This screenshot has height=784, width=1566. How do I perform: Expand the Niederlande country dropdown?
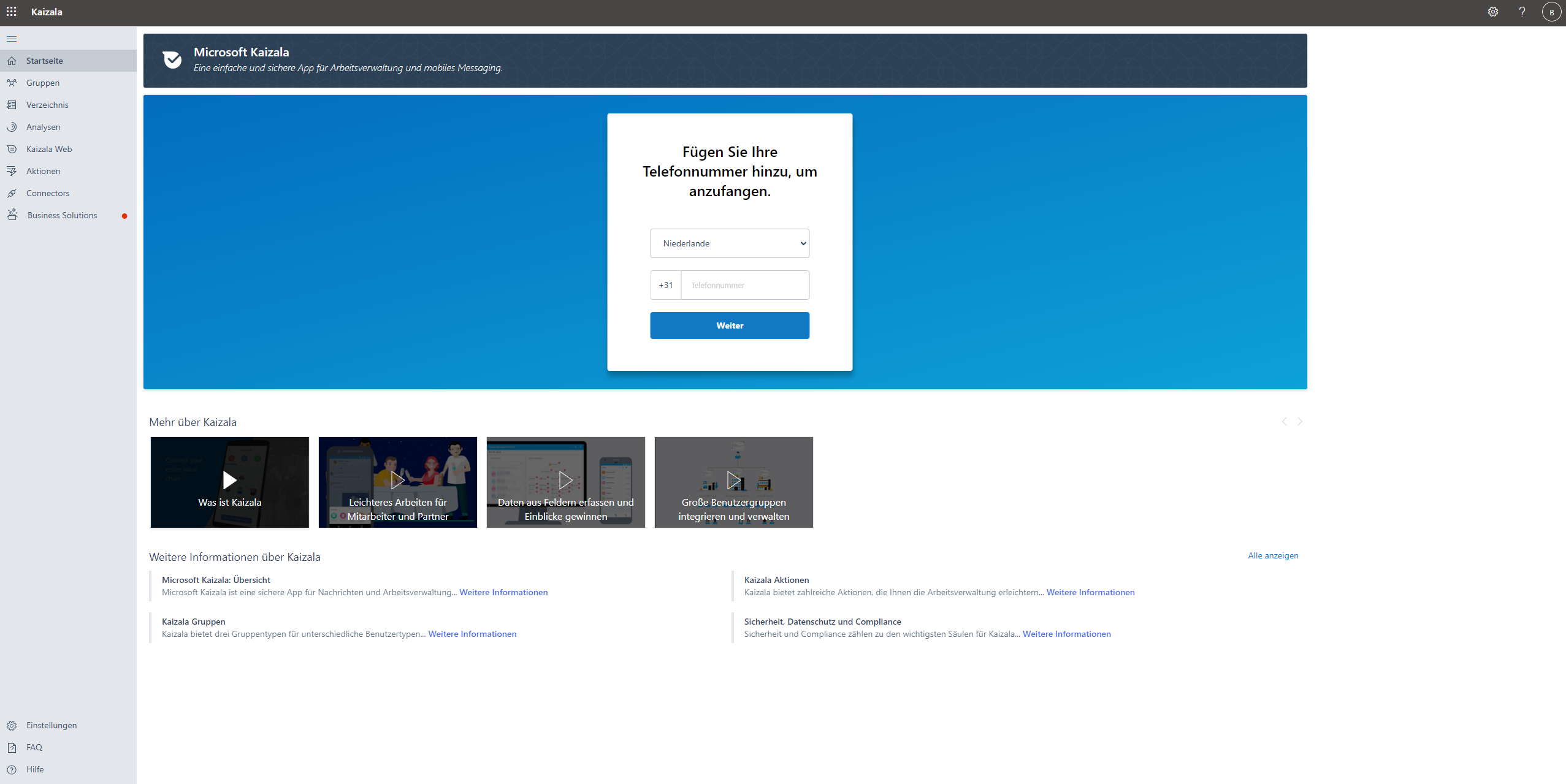click(730, 243)
